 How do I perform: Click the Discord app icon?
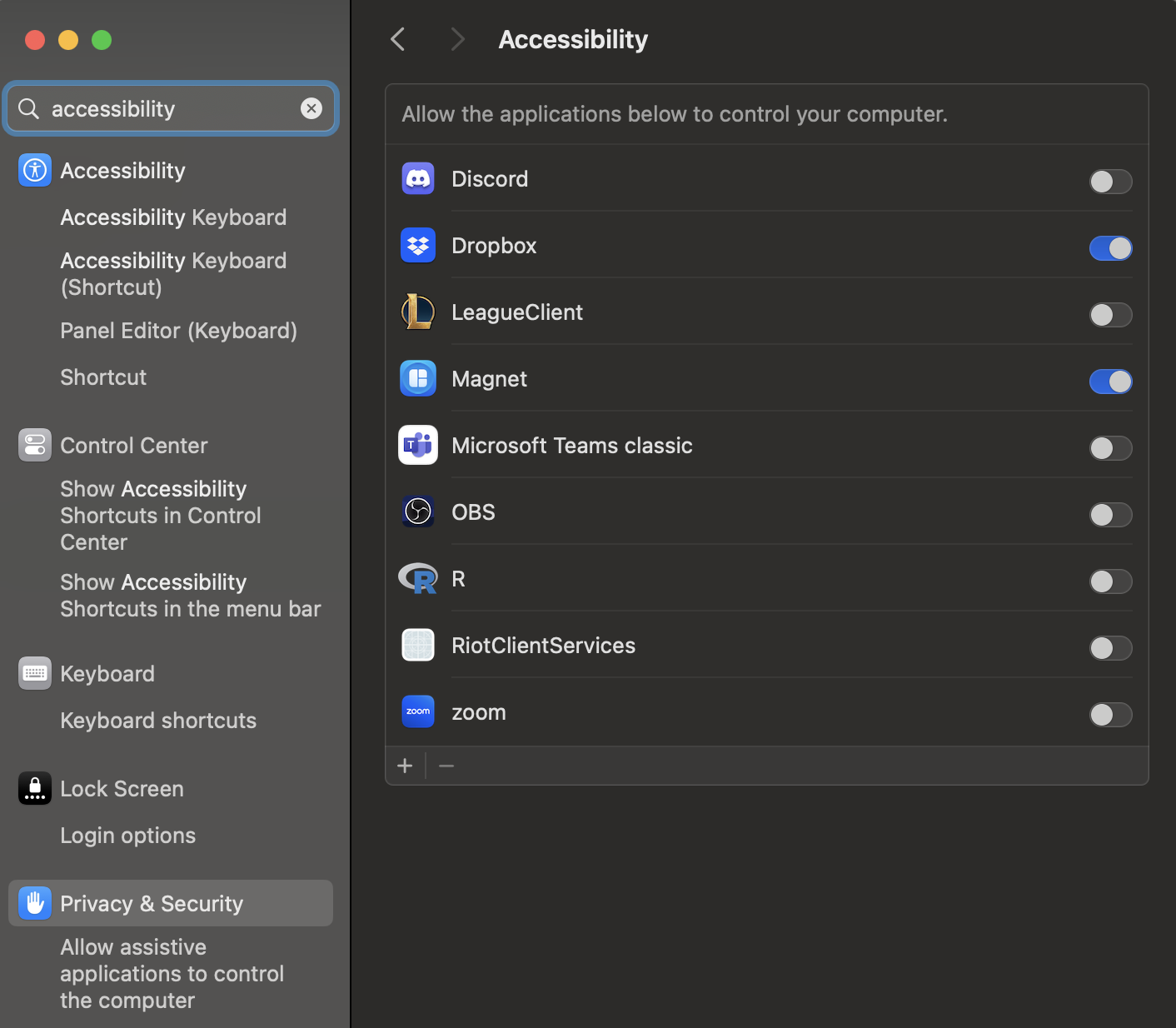tap(418, 179)
